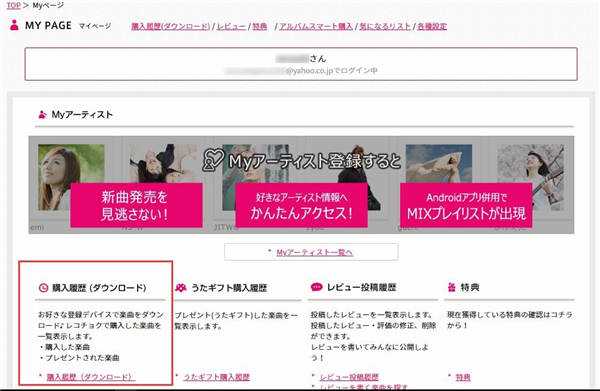Click the heart icon in the Myアーティスト banner
Image resolution: width=600 pixels, height=391 pixels.
pos(213,160)
